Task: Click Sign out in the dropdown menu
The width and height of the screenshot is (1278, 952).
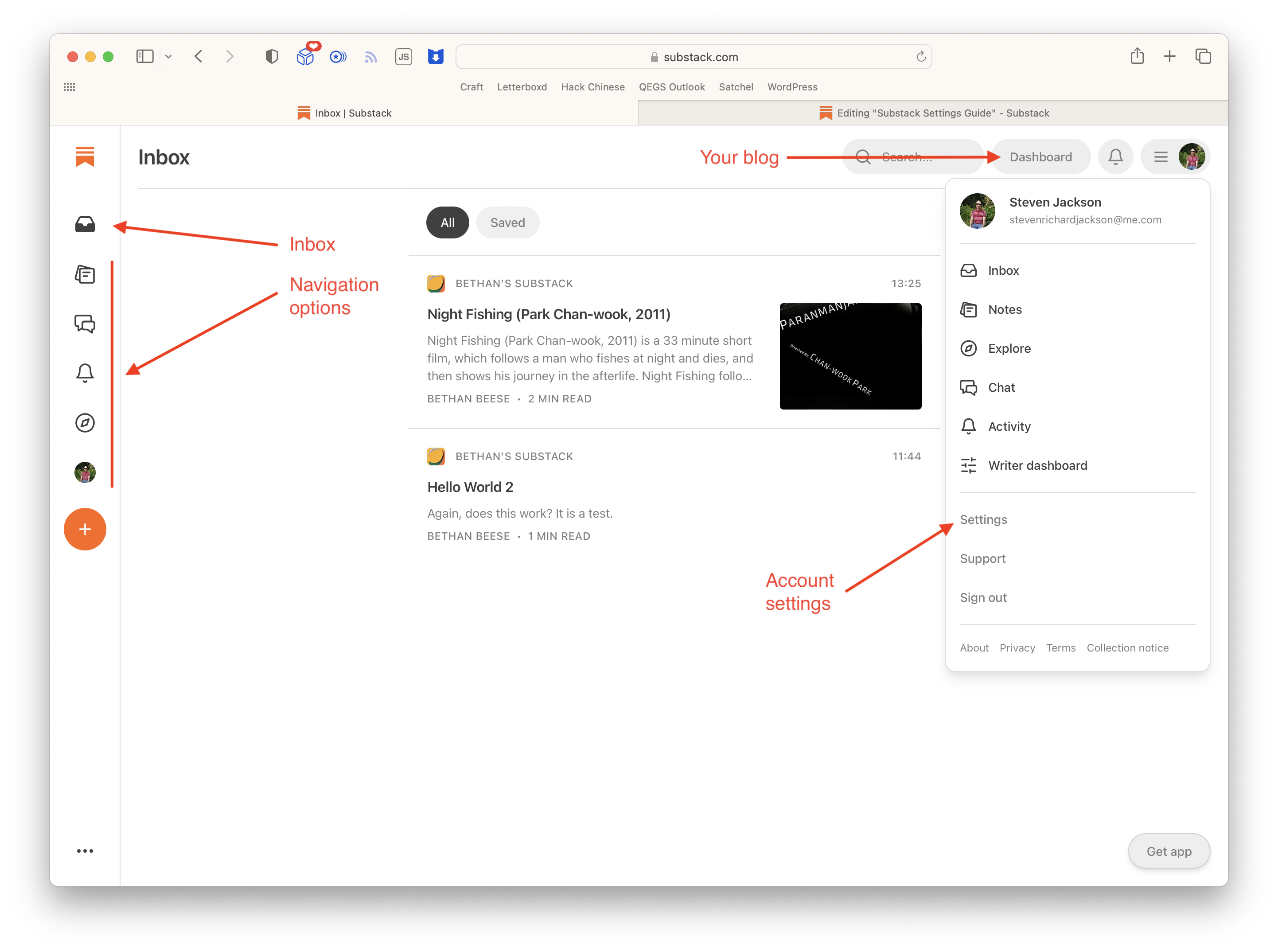Action: pos(983,597)
